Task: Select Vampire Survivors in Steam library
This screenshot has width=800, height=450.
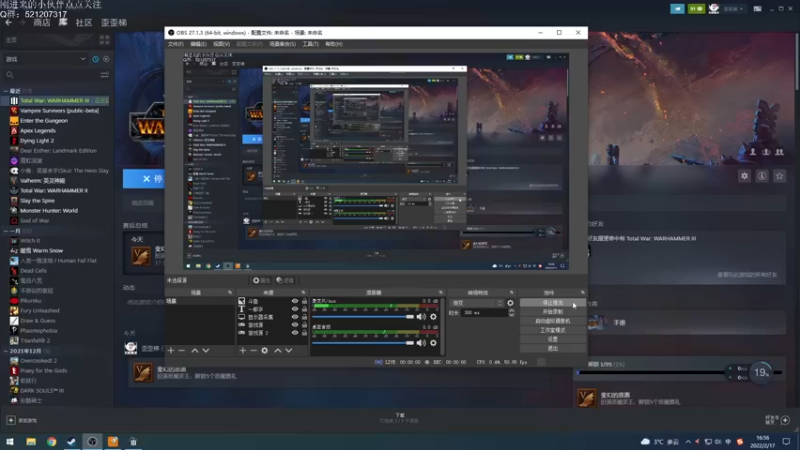Action: [x=59, y=111]
